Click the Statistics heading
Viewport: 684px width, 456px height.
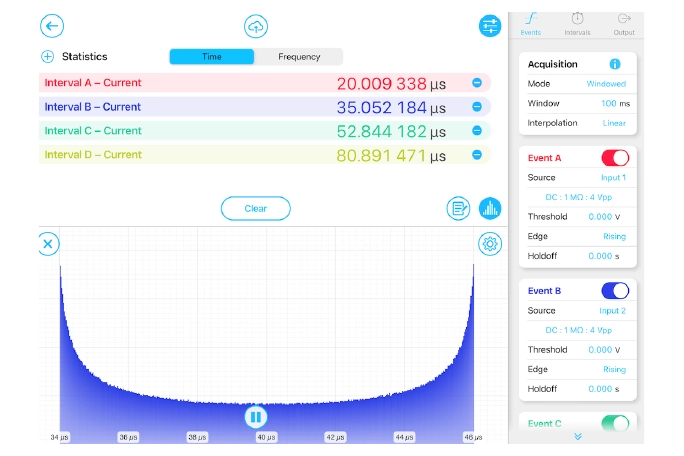click(x=85, y=56)
